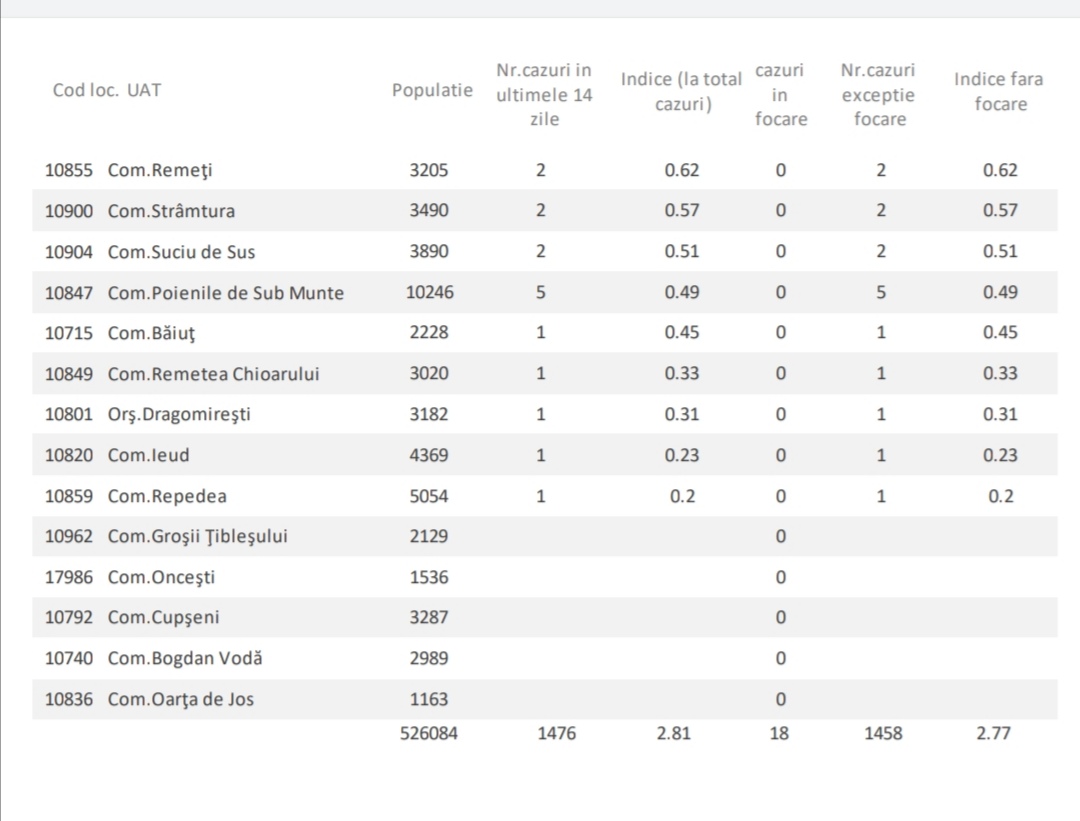Click total outbreak cases value 18
Image resolution: width=1080 pixels, height=821 pixels.
[x=779, y=733]
